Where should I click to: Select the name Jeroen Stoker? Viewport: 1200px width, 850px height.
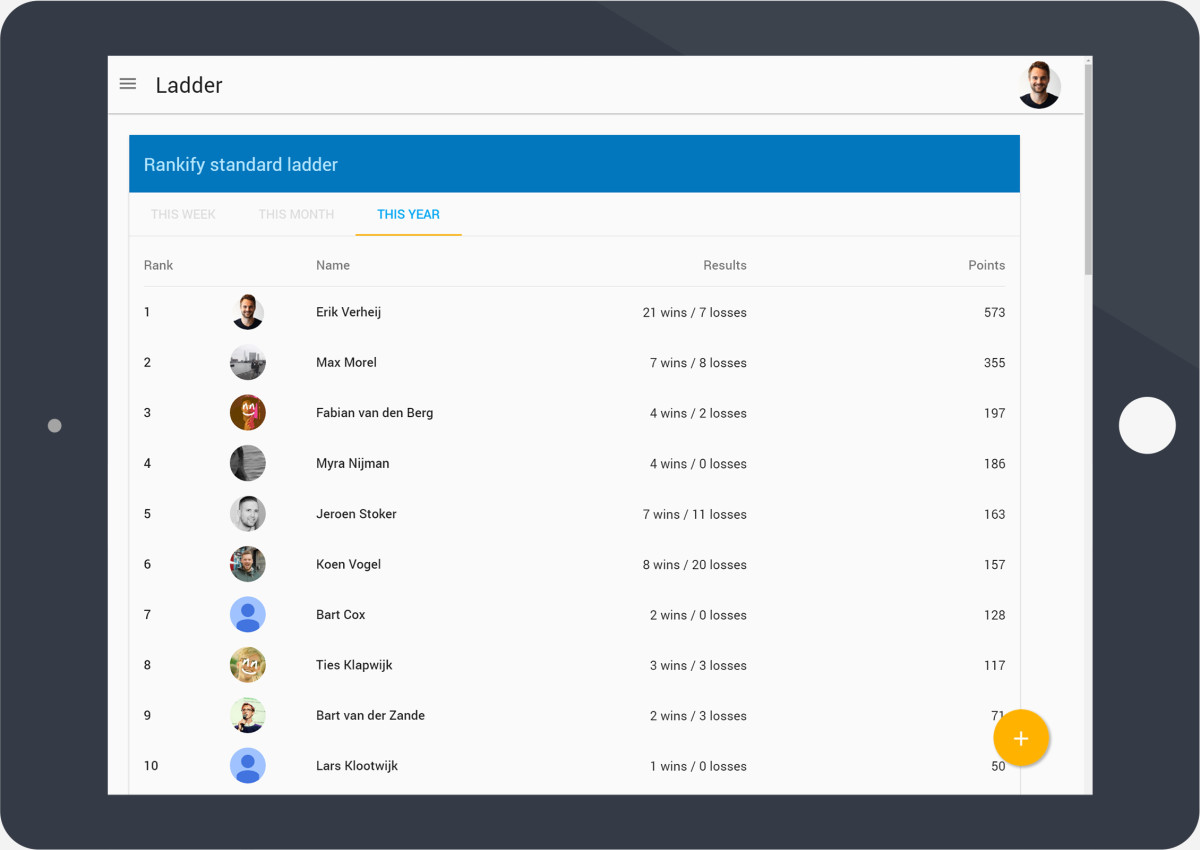pos(356,514)
